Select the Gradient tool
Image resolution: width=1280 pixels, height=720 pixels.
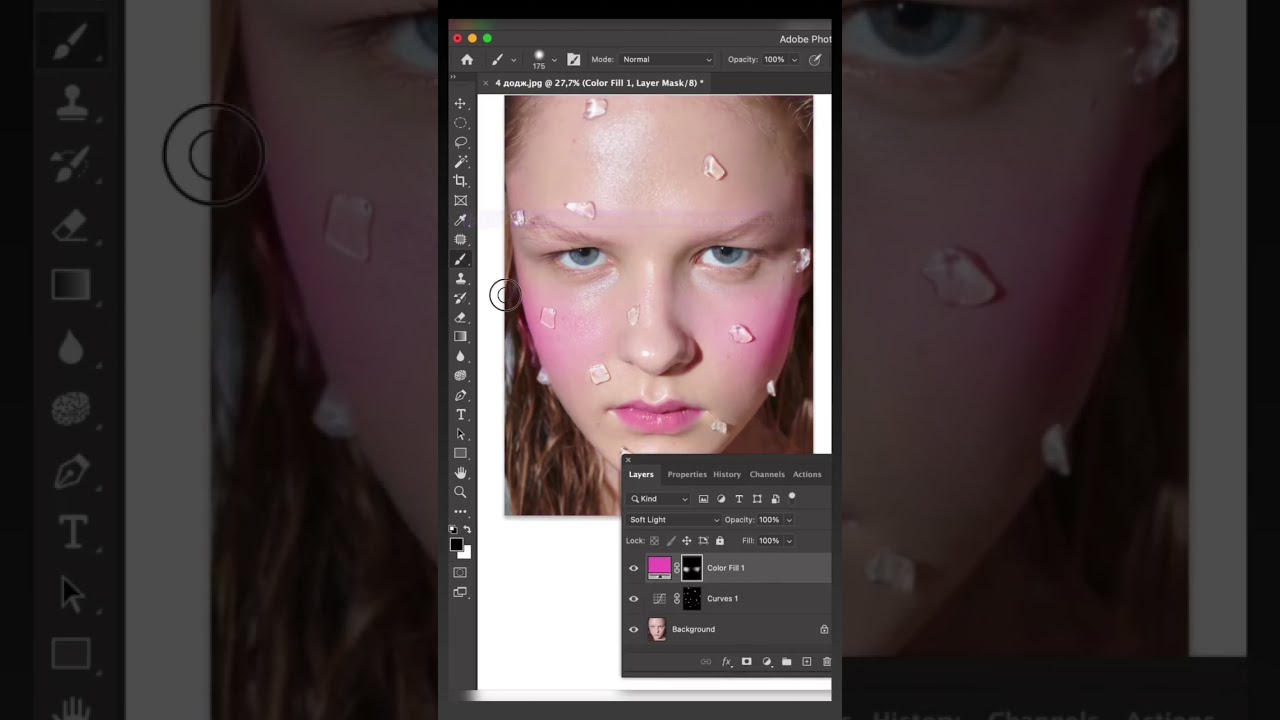point(461,337)
